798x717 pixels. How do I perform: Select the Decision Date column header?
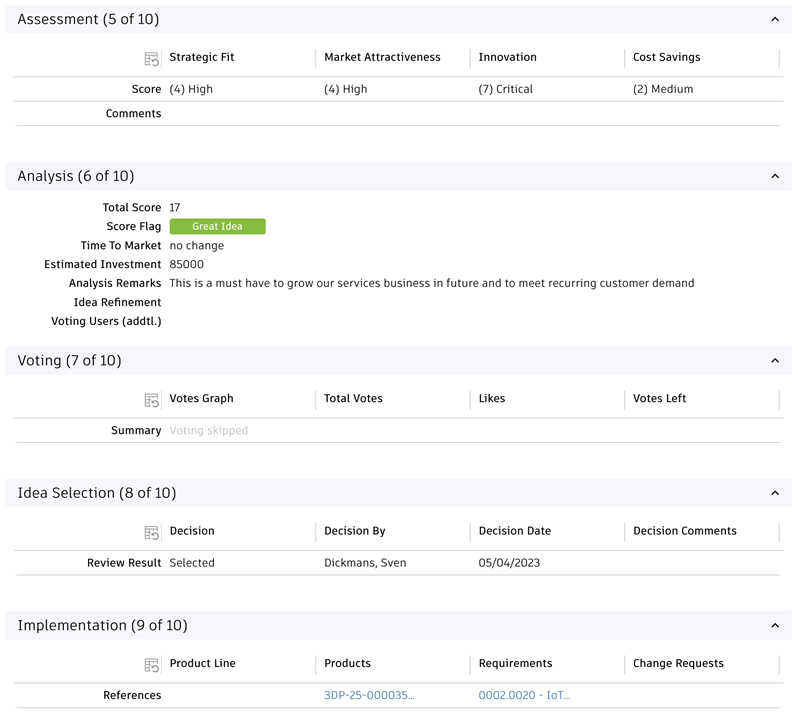point(514,531)
